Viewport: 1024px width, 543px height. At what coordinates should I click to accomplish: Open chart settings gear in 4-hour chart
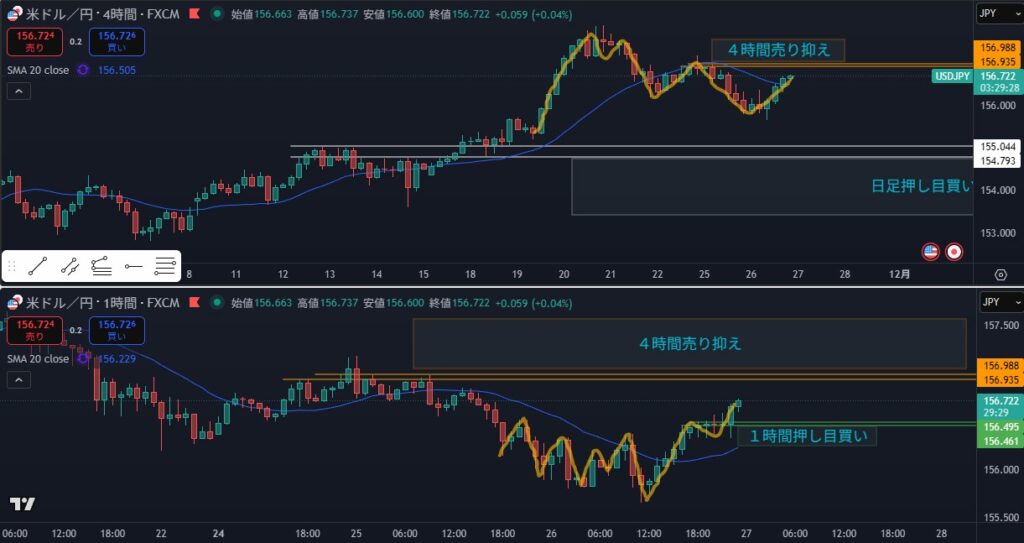pyautogui.click(x=1000, y=274)
